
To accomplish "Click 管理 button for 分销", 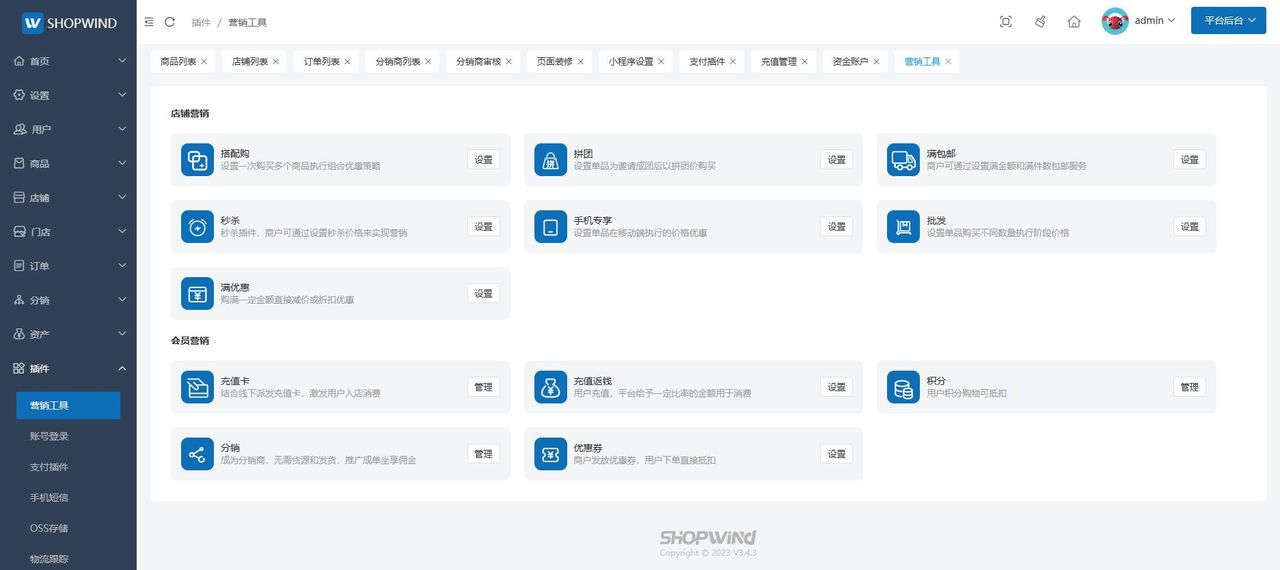I will [x=484, y=454].
